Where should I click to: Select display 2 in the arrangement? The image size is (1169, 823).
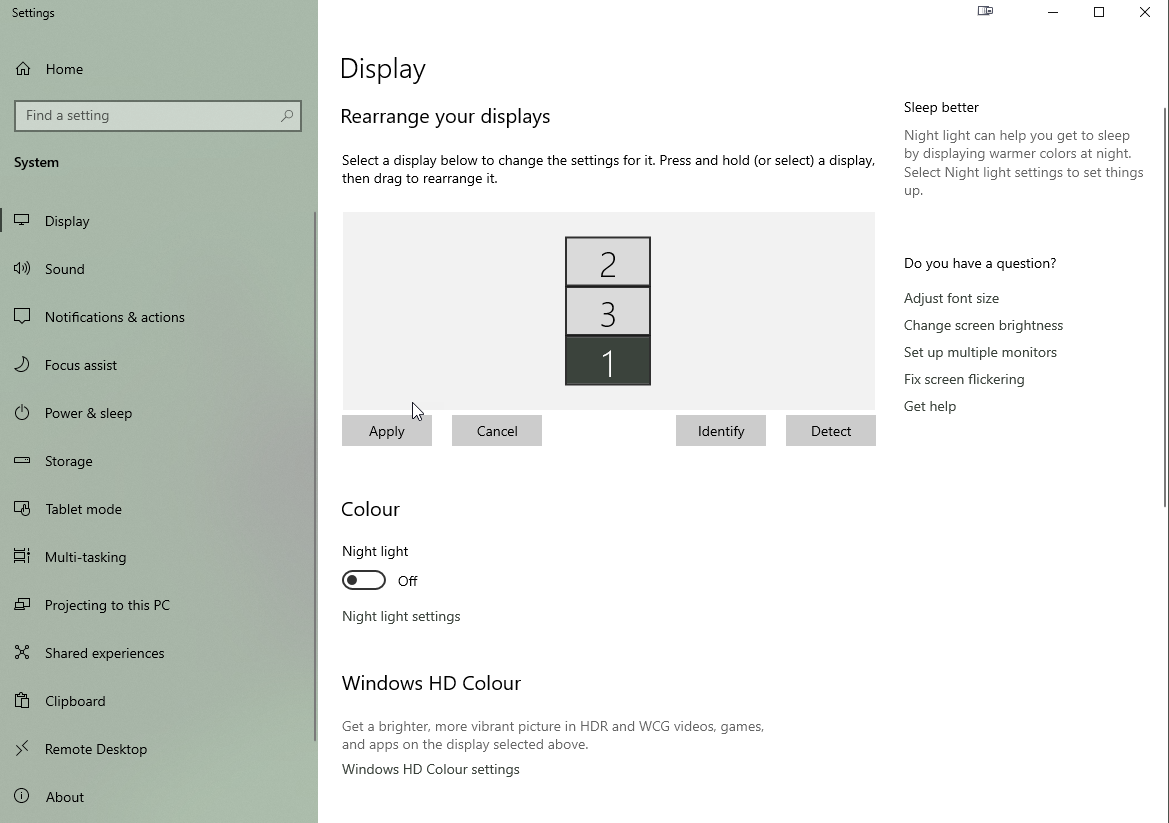coord(608,262)
